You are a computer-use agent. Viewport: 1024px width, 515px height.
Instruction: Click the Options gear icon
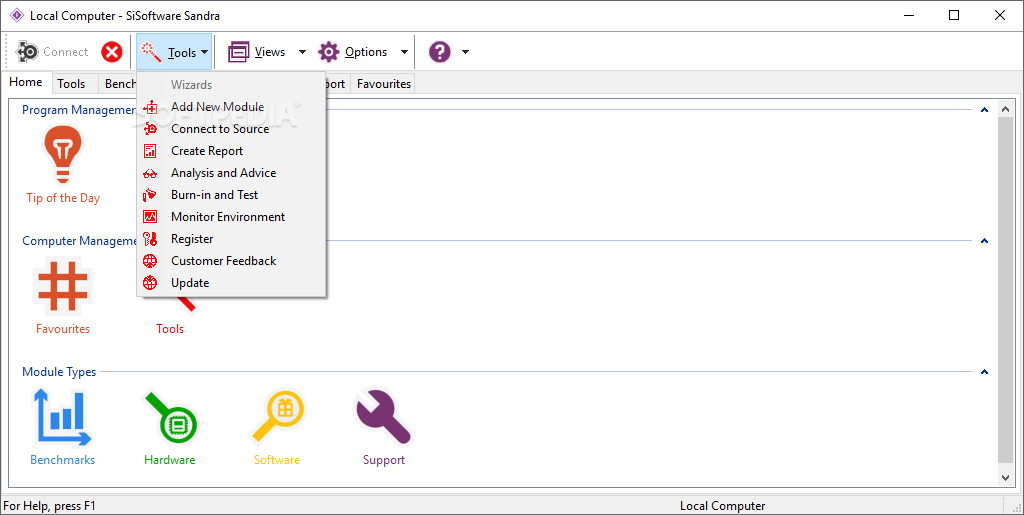[328, 52]
